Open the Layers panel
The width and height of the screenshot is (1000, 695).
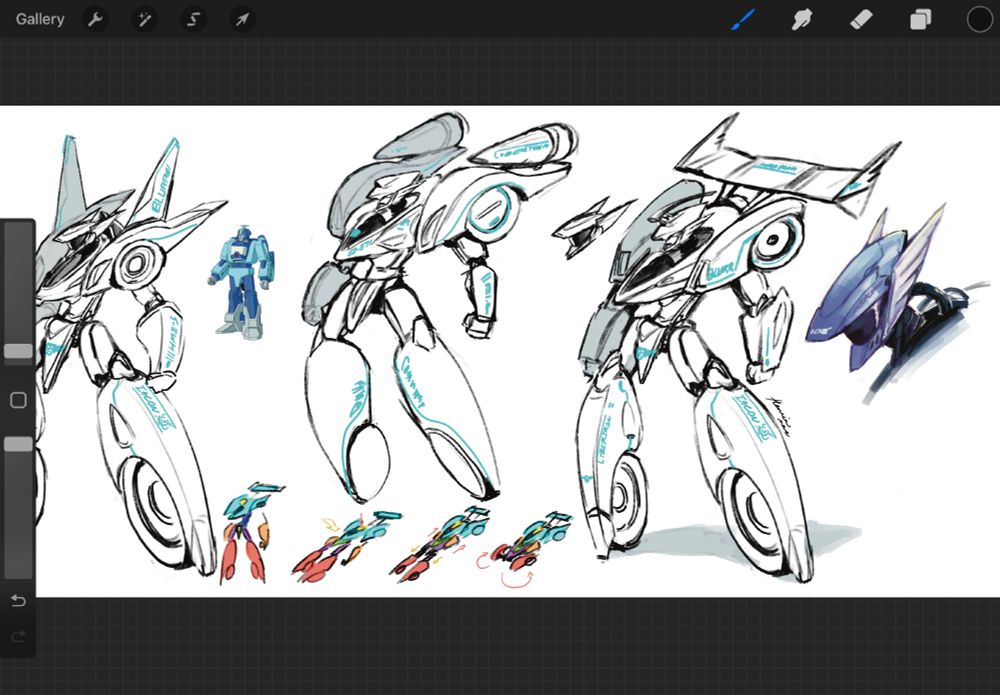tap(920, 20)
